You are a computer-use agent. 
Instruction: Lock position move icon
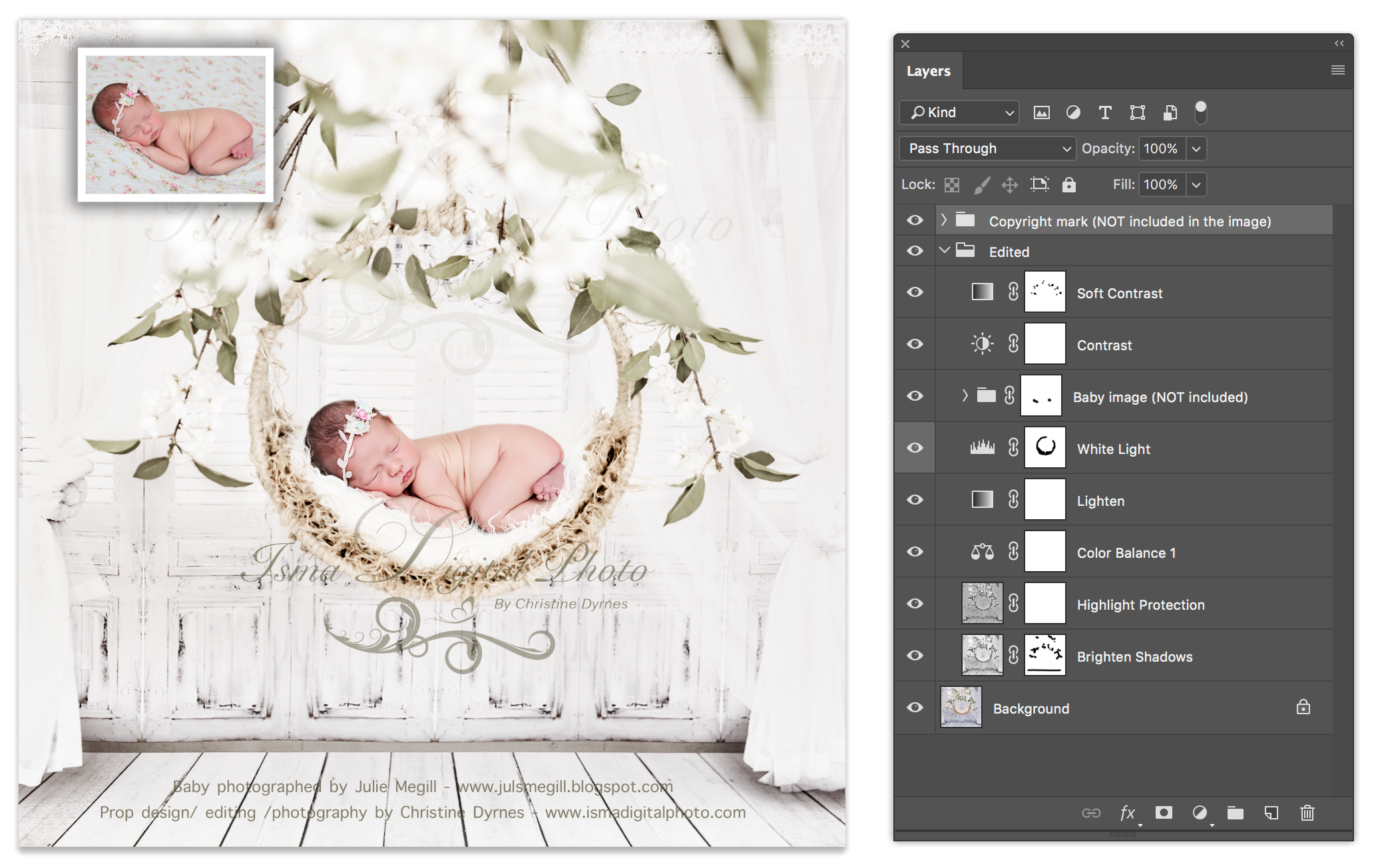click(x=1010, y=185)
